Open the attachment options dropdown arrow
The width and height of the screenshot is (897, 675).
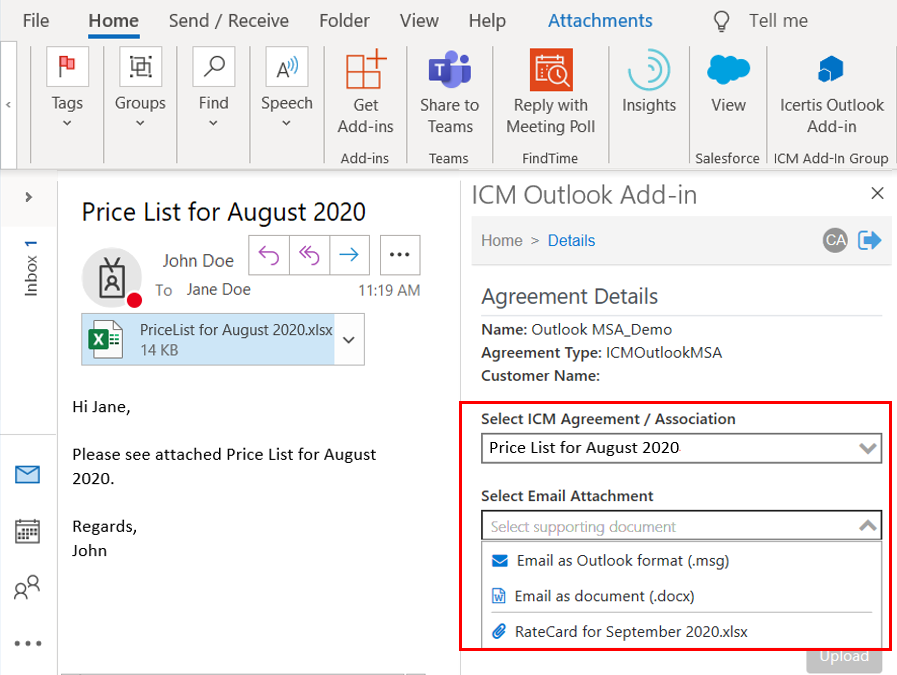click(x=348, y=340)
